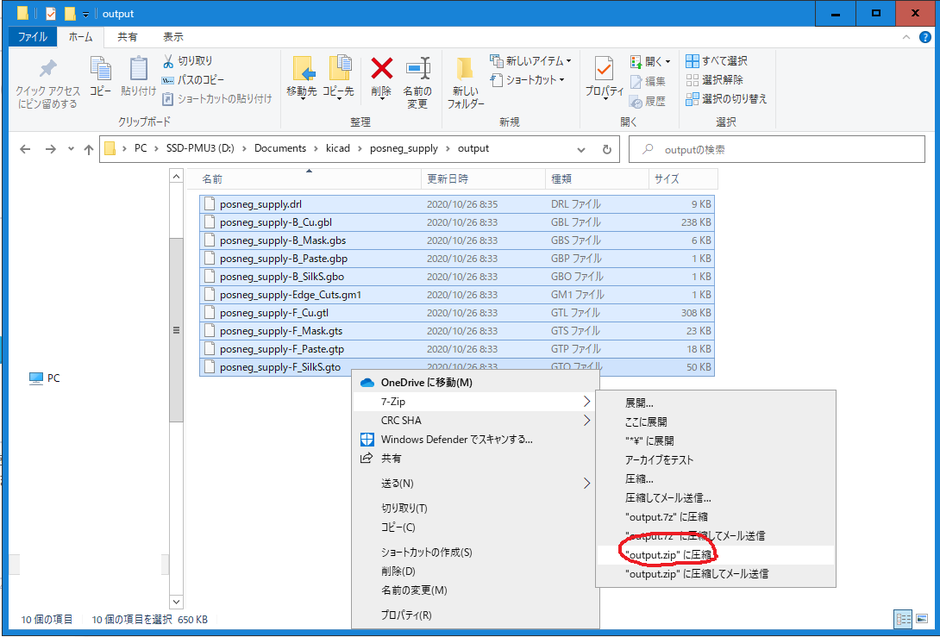The image size is (940, 637).
Task: Switch to large icons view button
Action: pyautogui.click(x=921, y=618)
